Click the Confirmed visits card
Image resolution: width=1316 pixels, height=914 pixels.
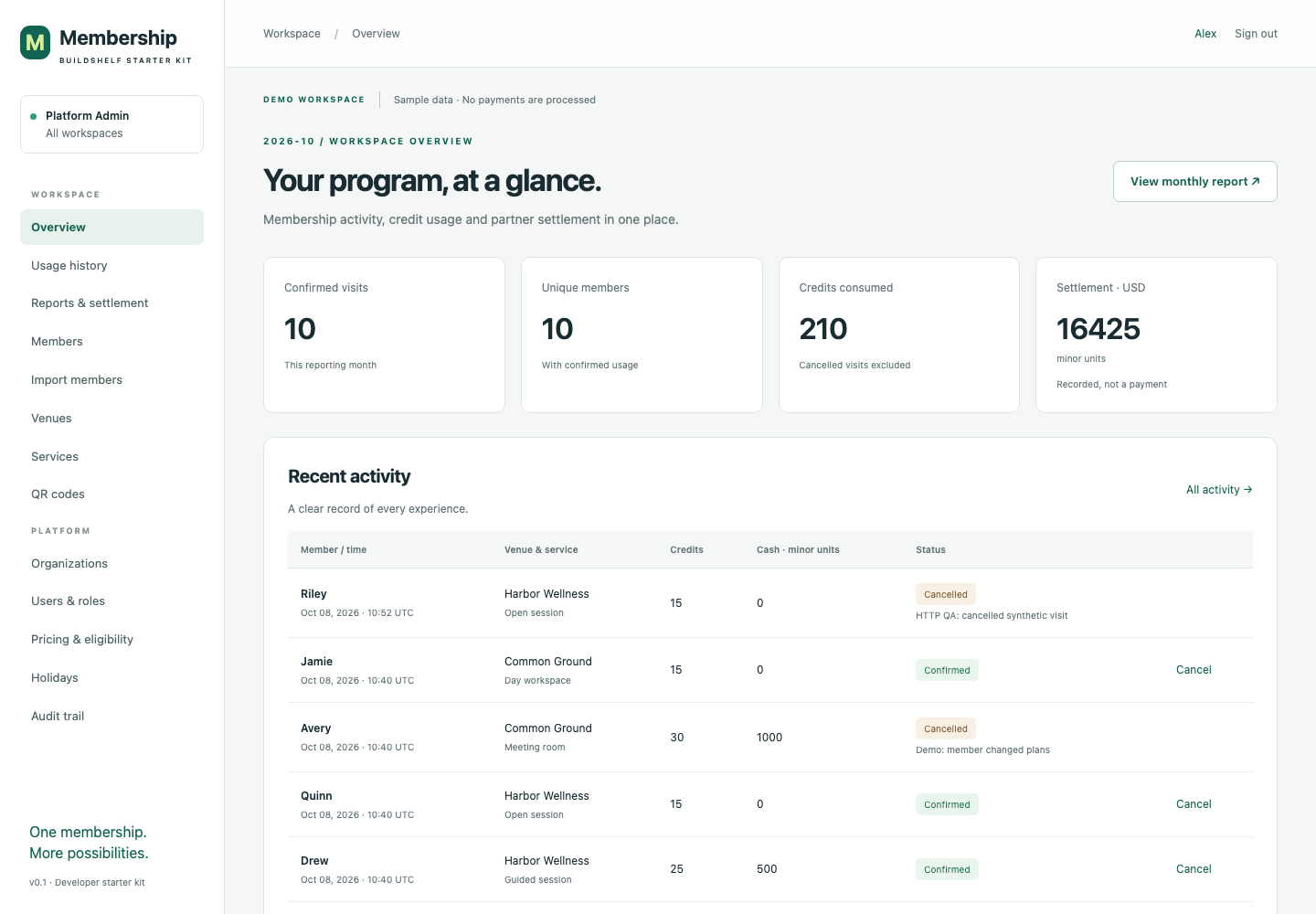click(384, 335)
